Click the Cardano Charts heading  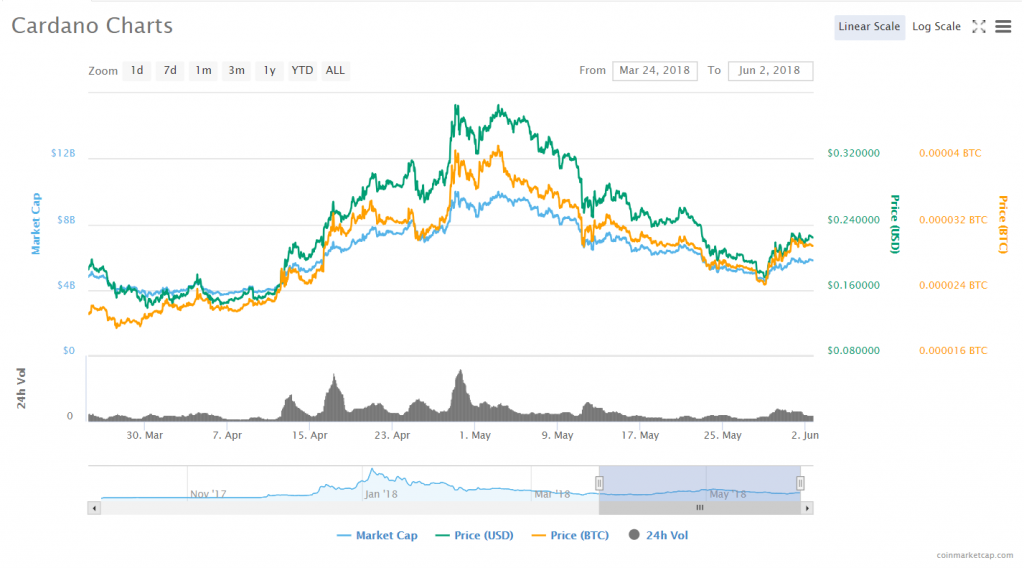pos(92,25)
